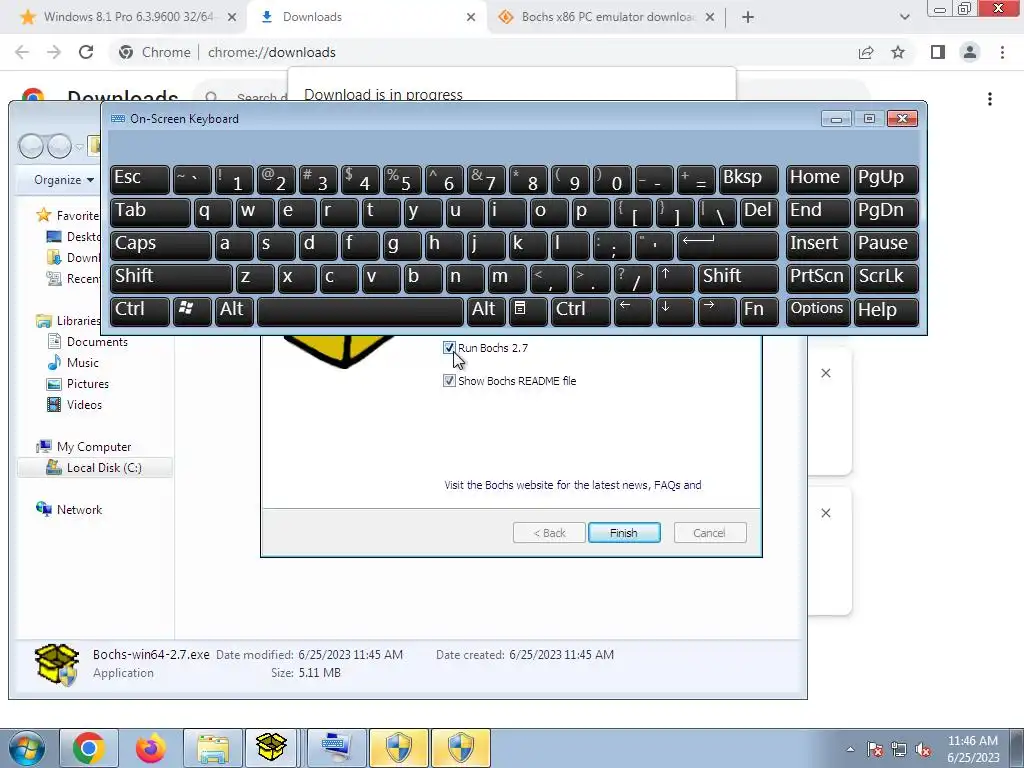
Task: Click Chrome forward navigation arrow
Action: [54, 52]
